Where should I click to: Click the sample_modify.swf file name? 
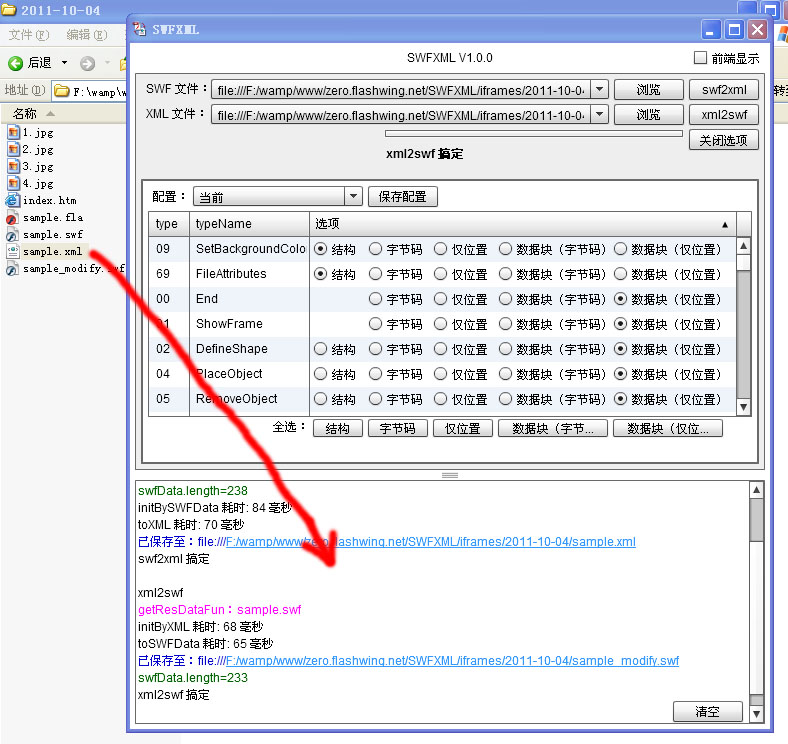pyautogui.click(x=73, y=268)
